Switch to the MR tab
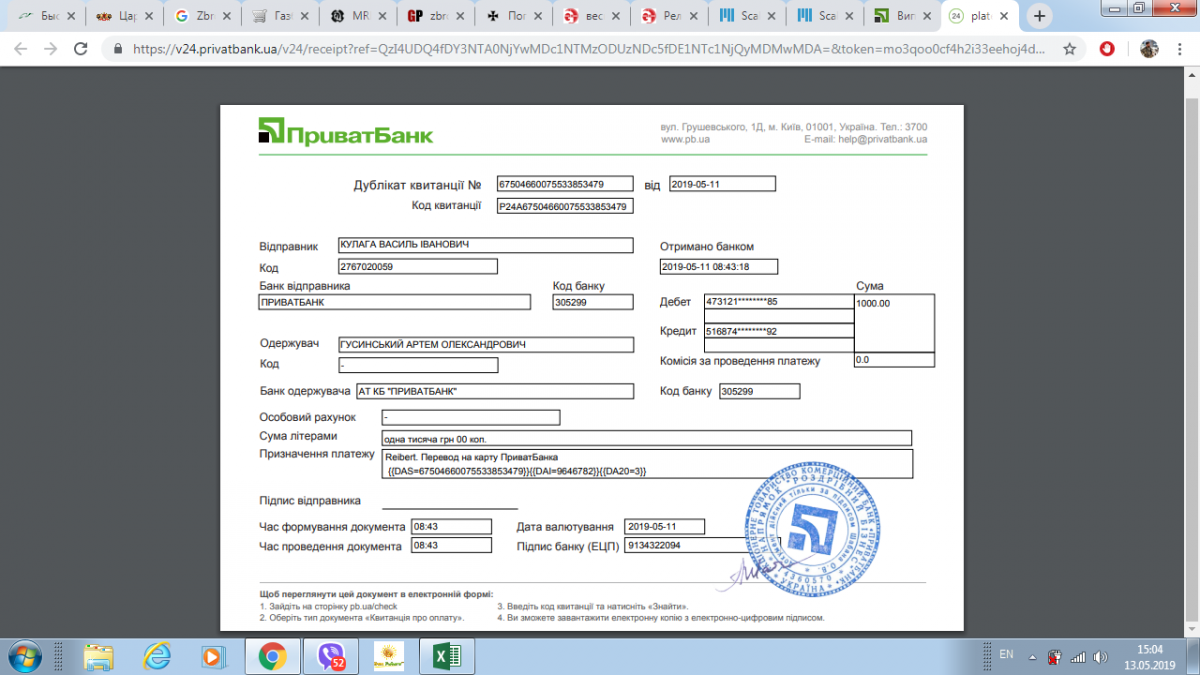The height and width of the screenshot is (675, 1200). pyautogui.click(x=355, y=16)
